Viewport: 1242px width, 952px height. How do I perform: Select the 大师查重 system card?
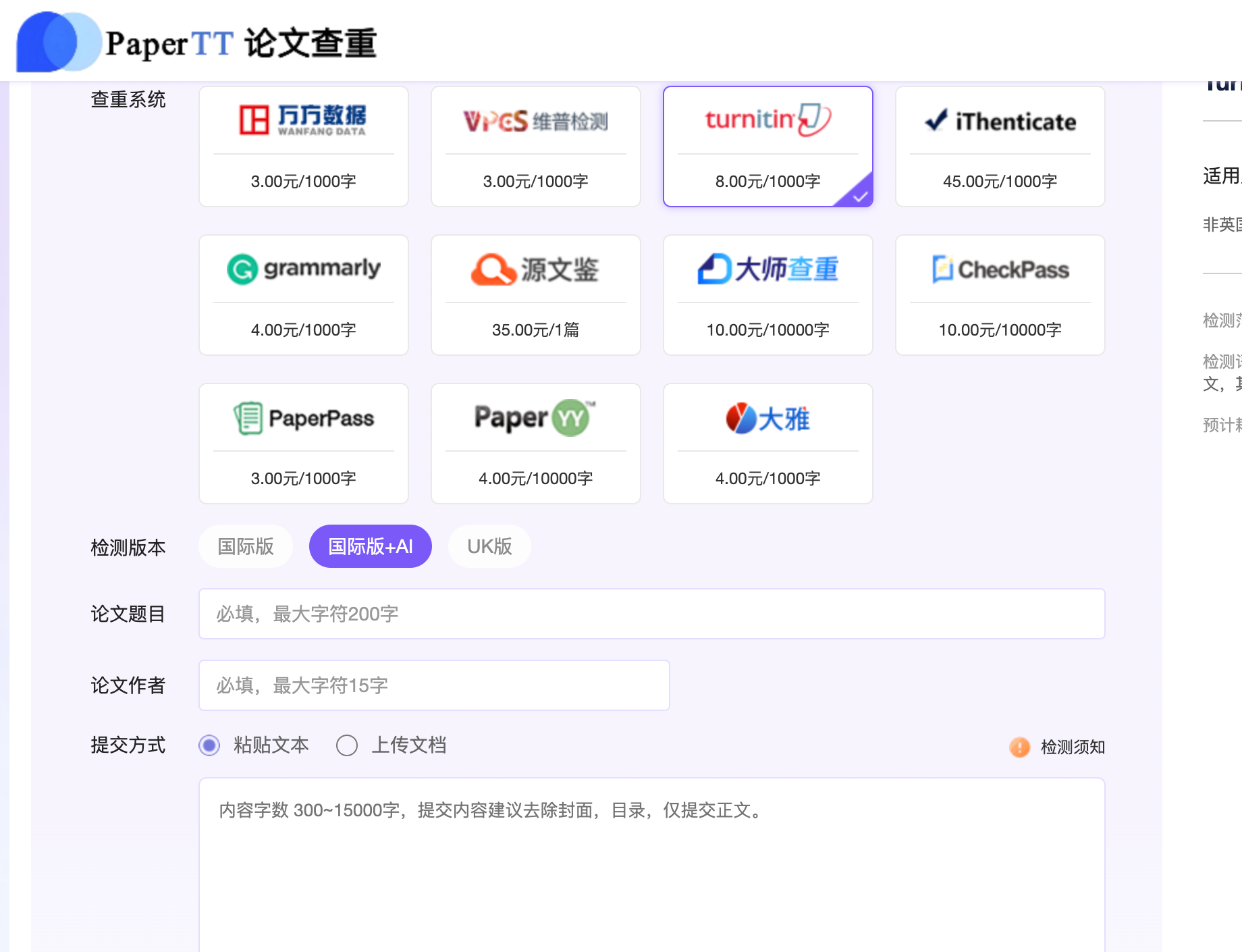768,295
